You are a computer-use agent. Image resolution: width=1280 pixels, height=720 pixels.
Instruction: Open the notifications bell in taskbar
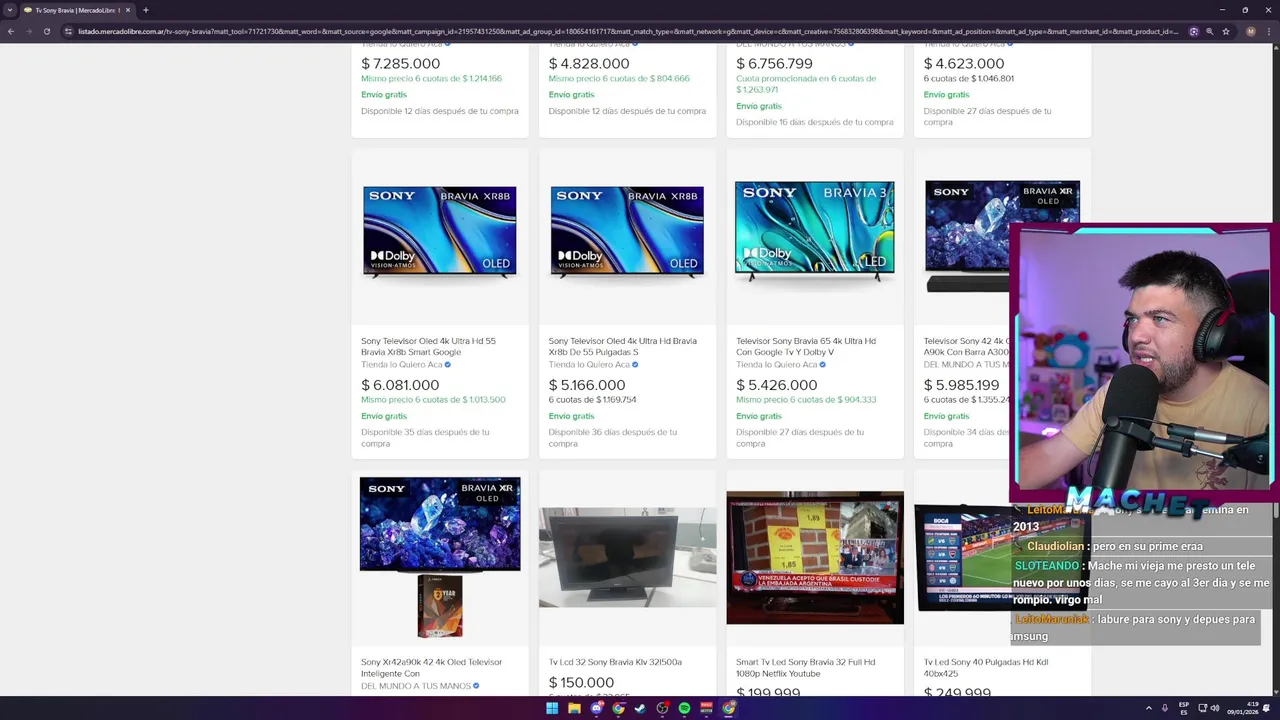coord(1266,708)
